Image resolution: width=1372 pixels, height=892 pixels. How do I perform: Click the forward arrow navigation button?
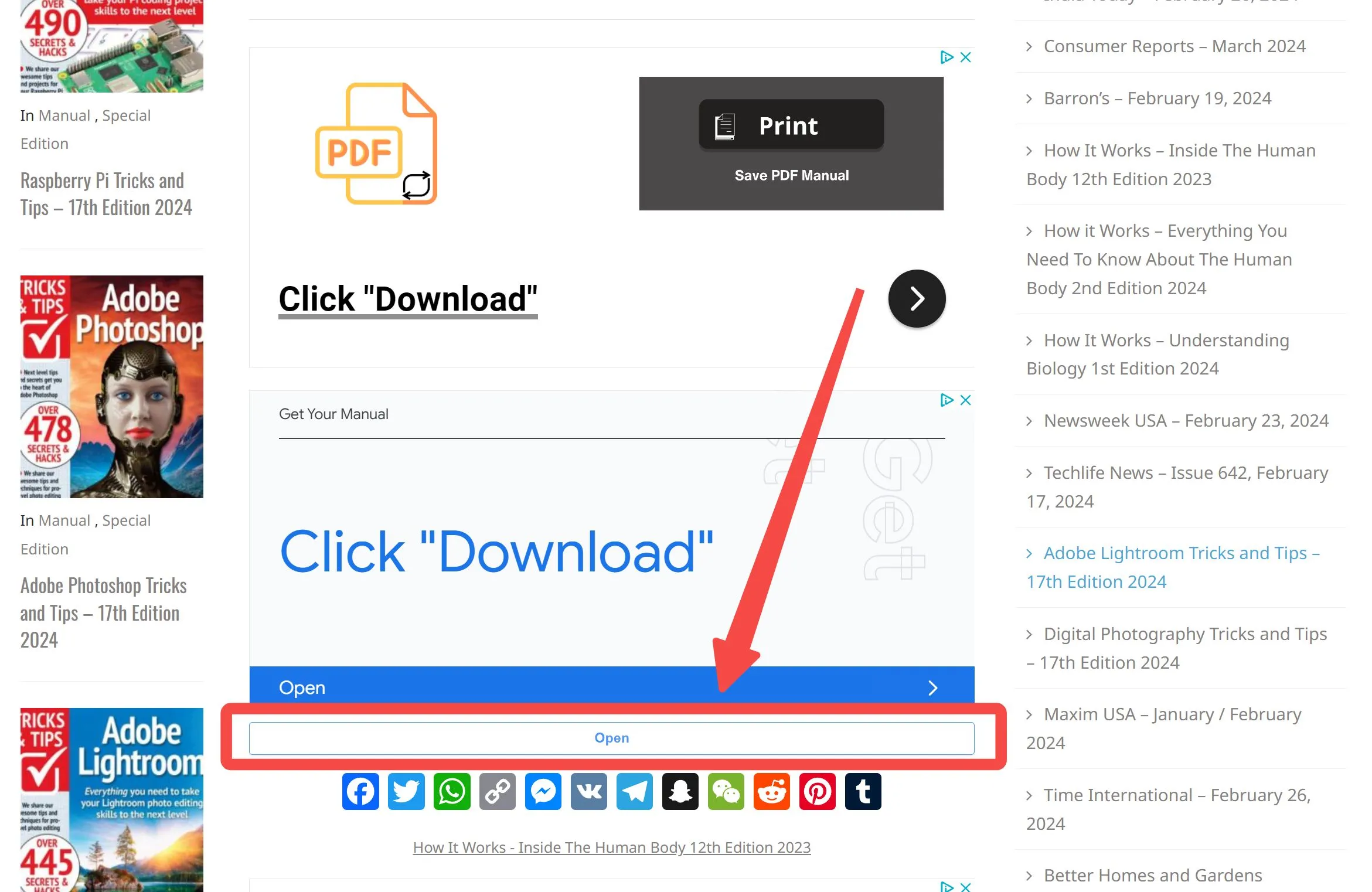pyautogui.click(x=916, y=298)
